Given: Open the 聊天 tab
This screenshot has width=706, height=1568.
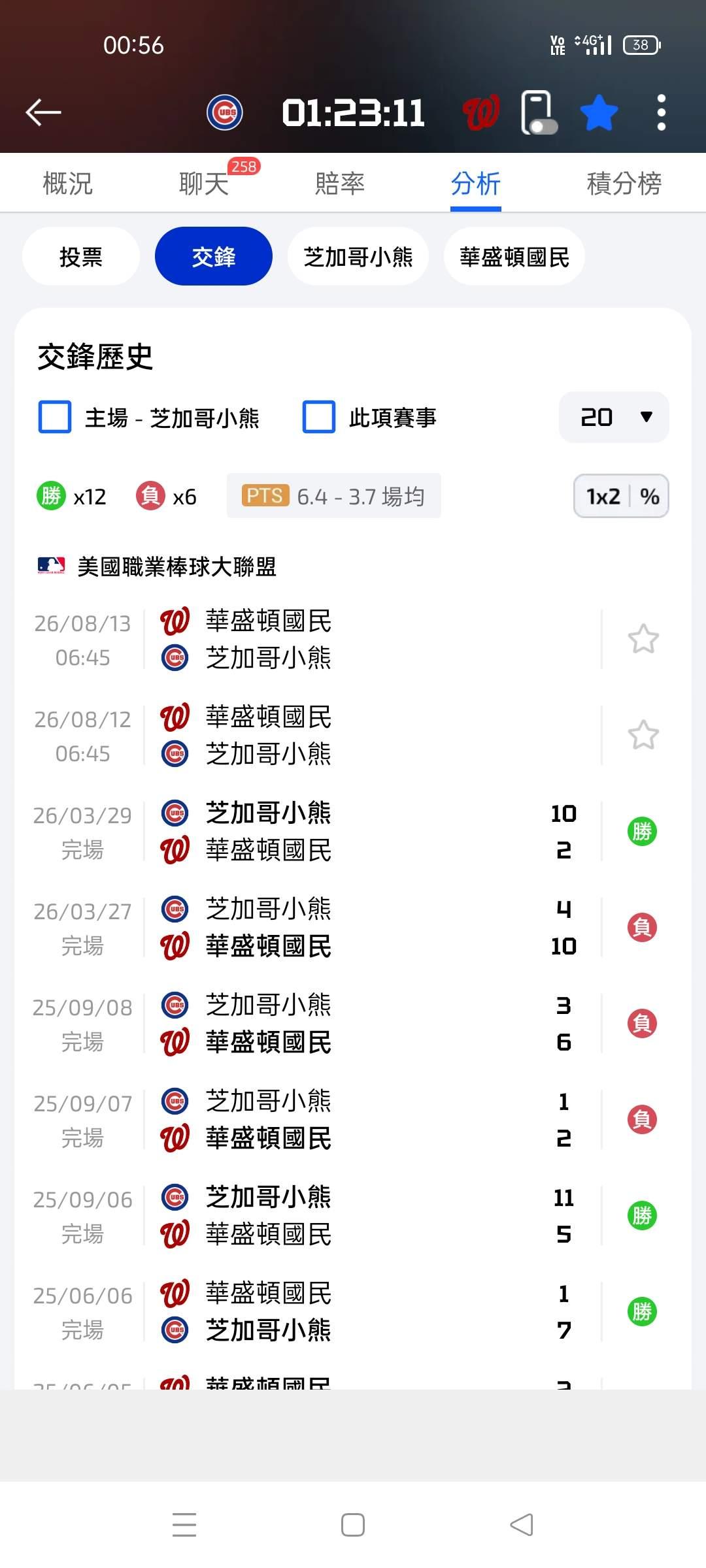Looking at the screenshot, I should coord(203,184).
